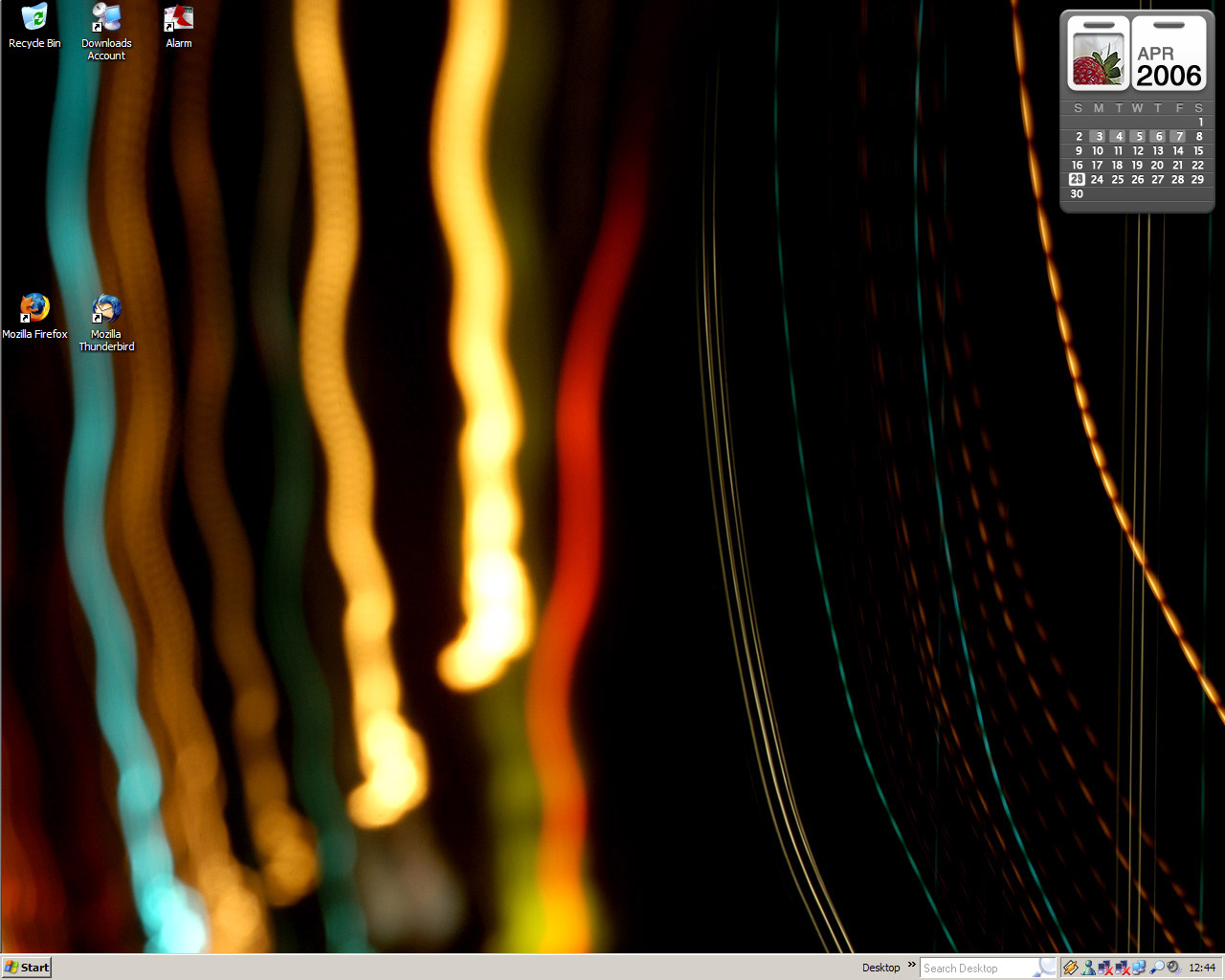
Task: Click the Search Desktop input field
Action: tap(976, 968)
